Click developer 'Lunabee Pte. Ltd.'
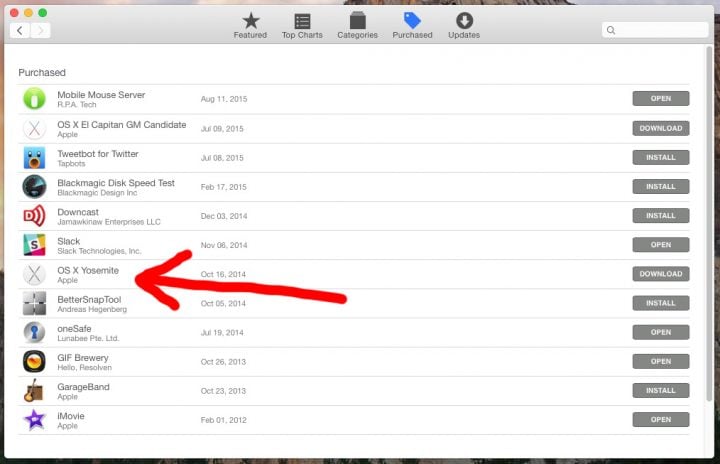Screen dimensions: 720x464 tap(88, 339)
